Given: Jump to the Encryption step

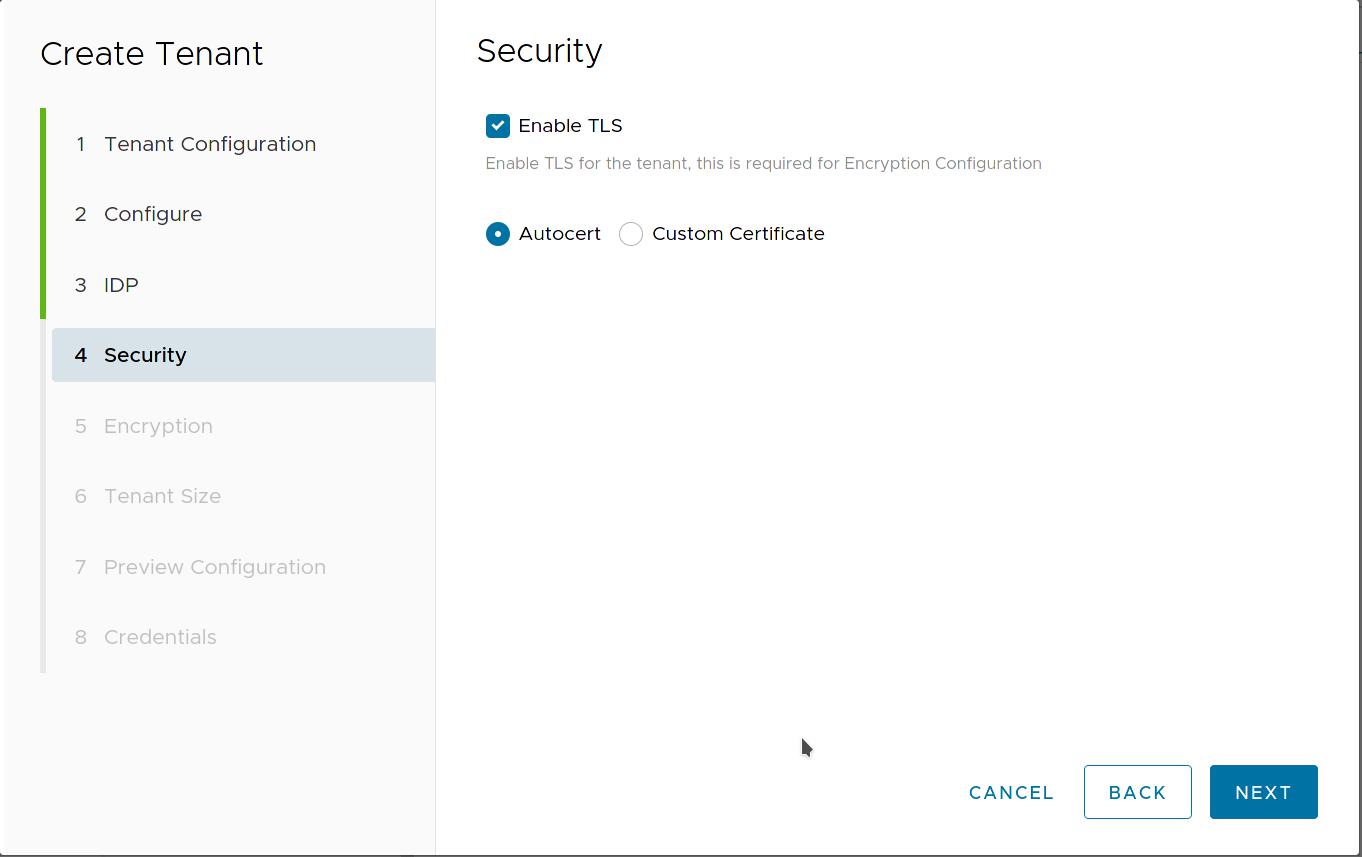Looking at the screenshot, I should (158, 426).
